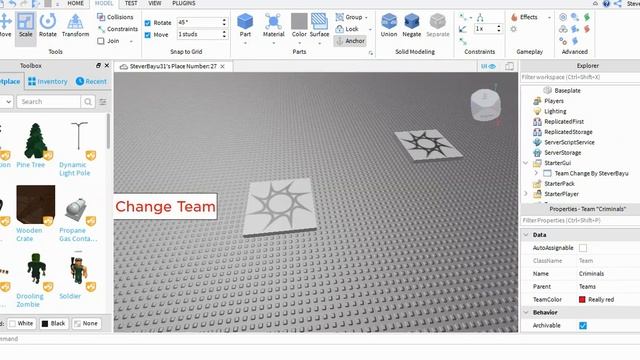Toggle Collisions option
The height and width of the screenshot is (360, 640).
[x=115, y=17]
